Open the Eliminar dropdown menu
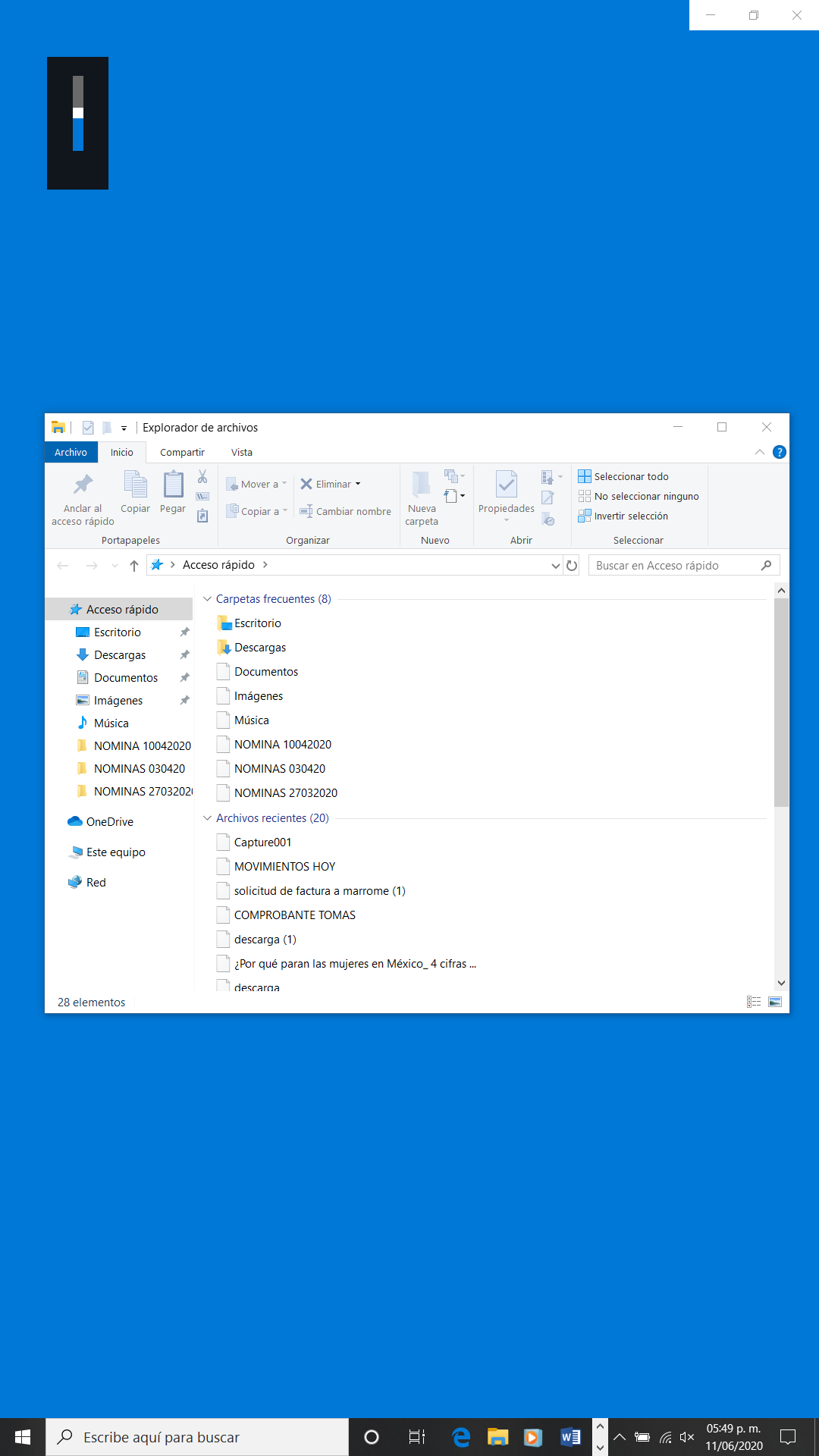Screen dimensions: 819x1456 358,484
